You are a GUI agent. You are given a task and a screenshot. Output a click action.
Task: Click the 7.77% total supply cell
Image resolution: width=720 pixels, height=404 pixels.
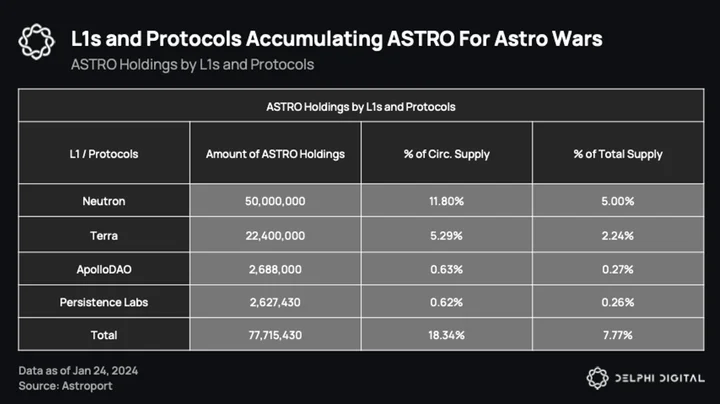click(618, 335)
